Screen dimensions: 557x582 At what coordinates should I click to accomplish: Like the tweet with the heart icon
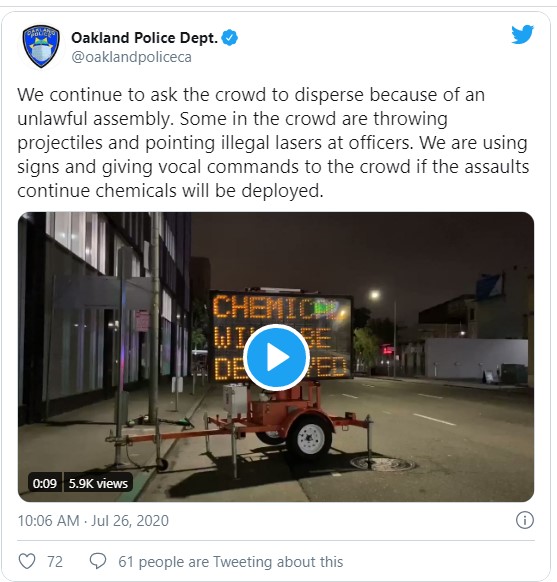click(x=27, y=561)
